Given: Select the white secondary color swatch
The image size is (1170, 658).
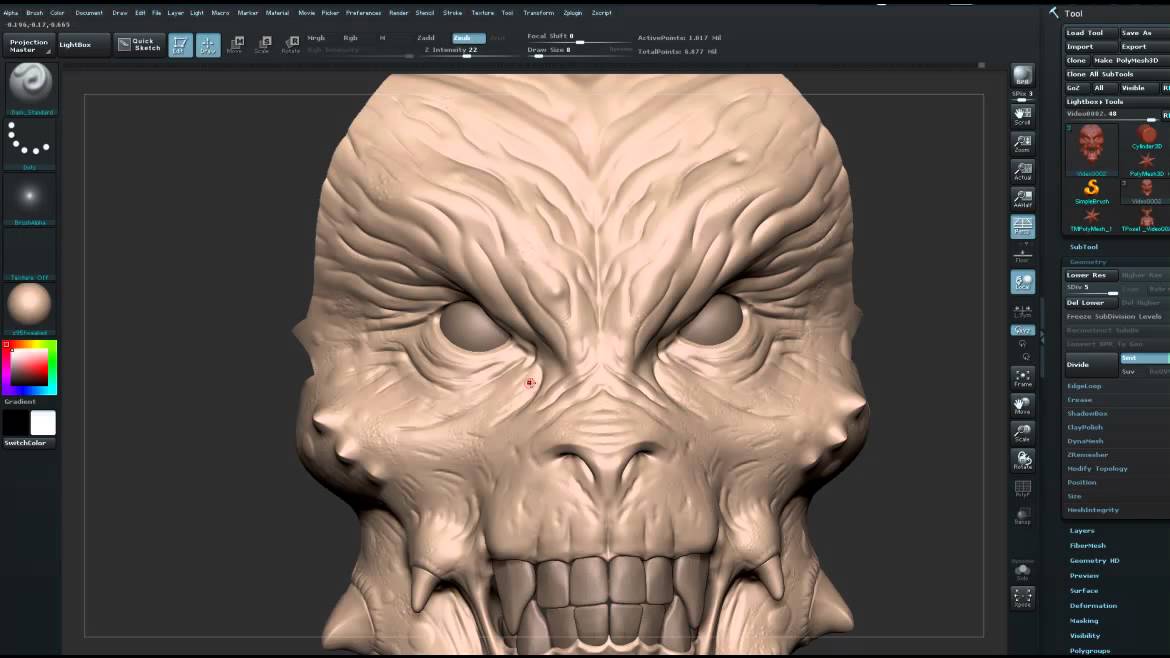Looking at the screenshot, I should point(43,423).
